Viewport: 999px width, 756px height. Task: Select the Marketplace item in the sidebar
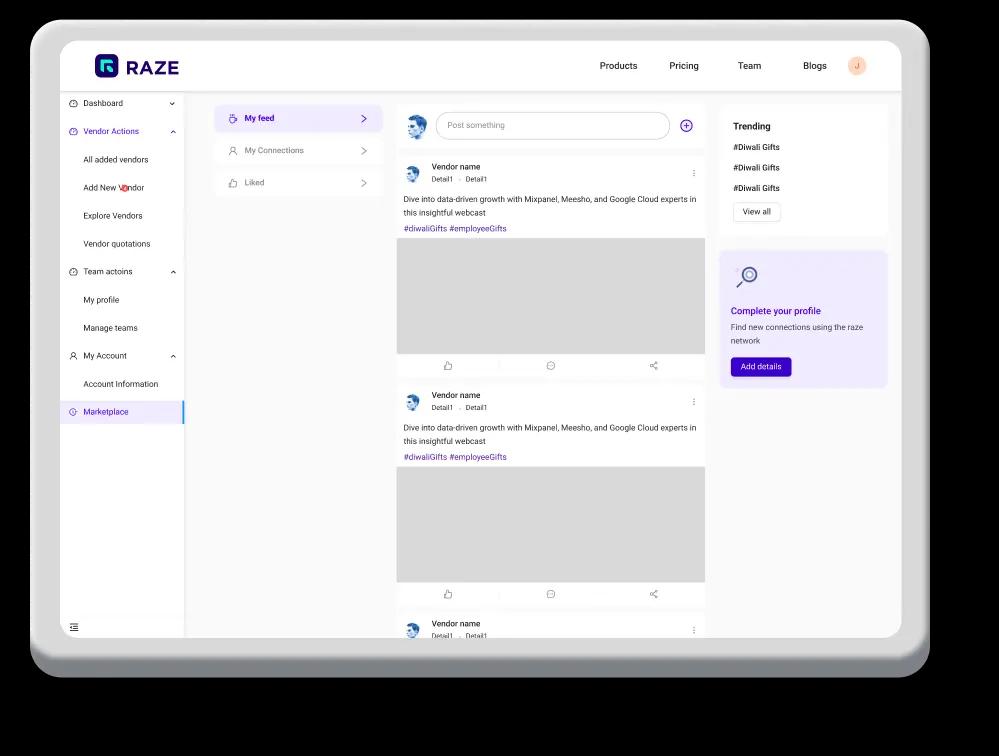pyautogui.click(x=105, y=411)
